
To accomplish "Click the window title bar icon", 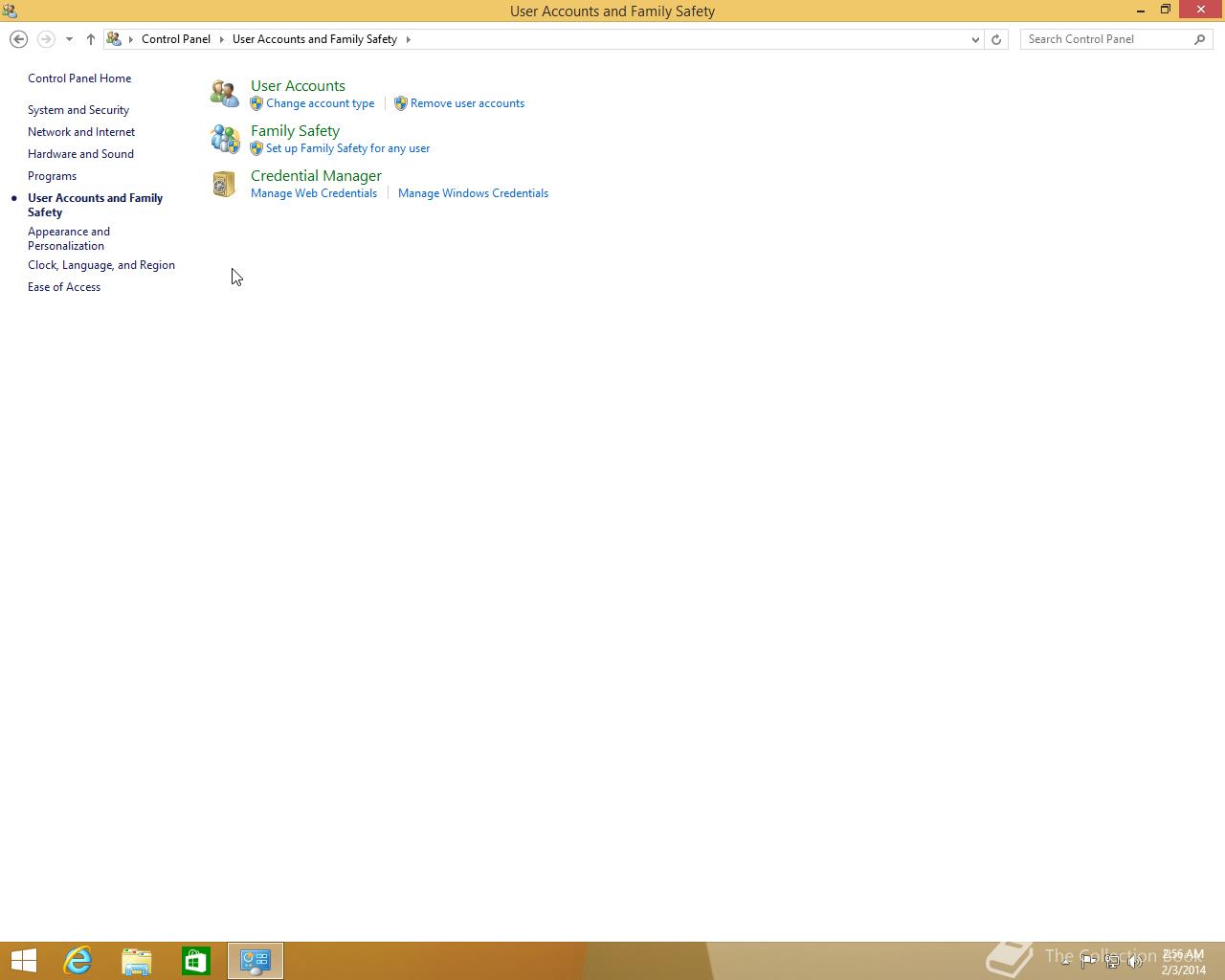I will [10, 11].
